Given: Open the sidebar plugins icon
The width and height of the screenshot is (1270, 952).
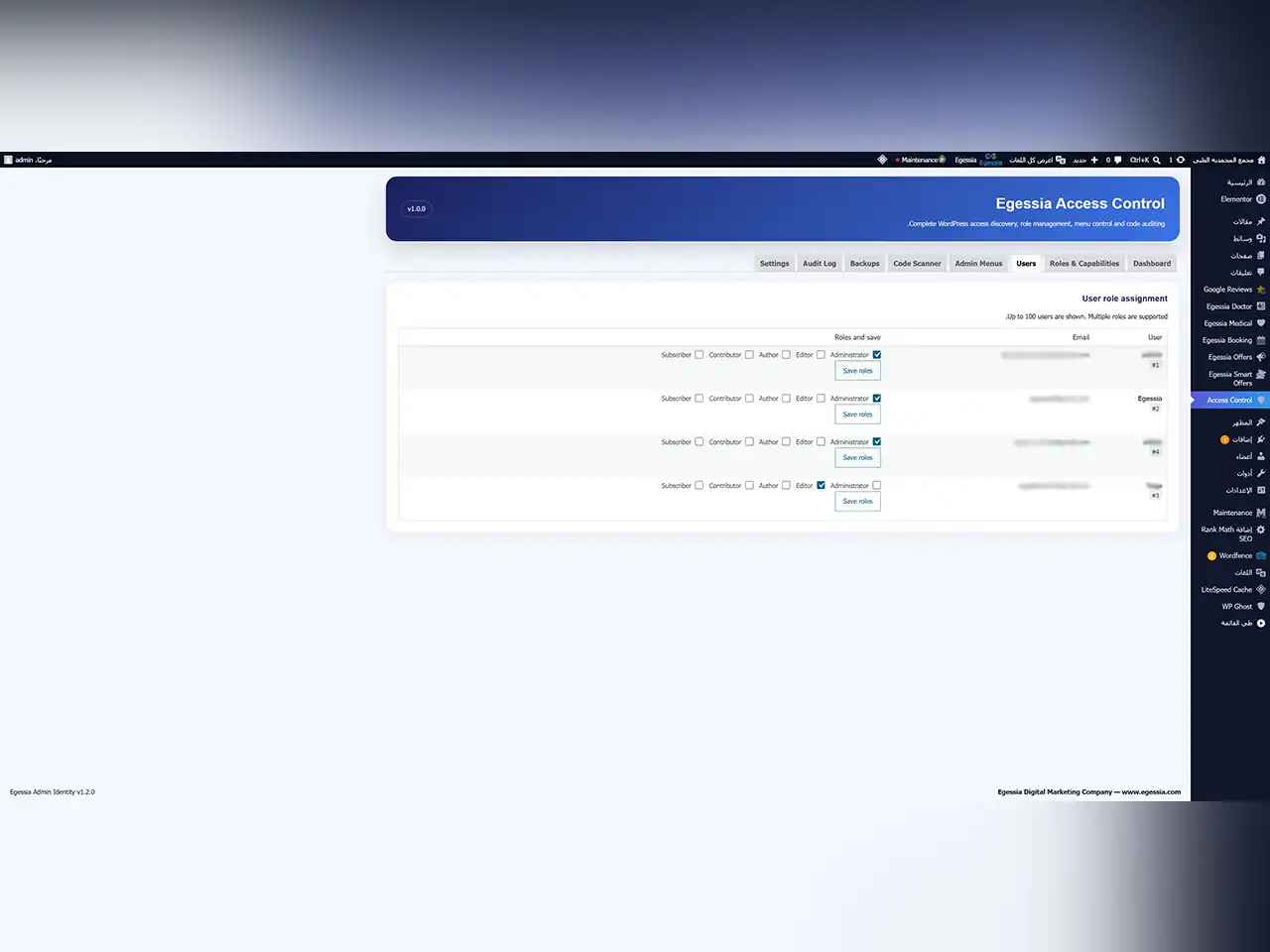Looking at the screenshot, I should [1261, 439].
